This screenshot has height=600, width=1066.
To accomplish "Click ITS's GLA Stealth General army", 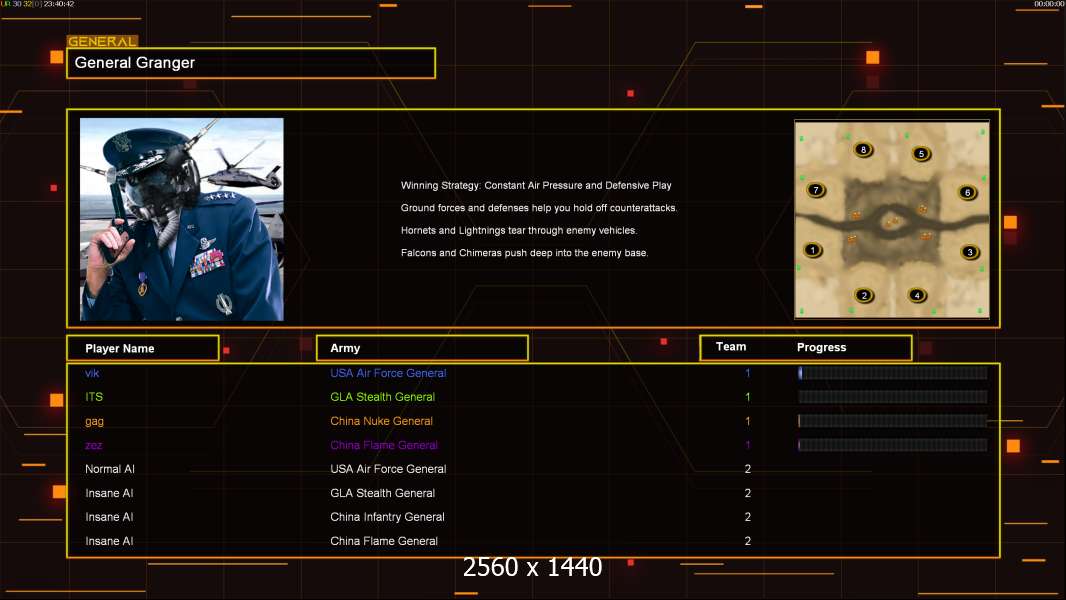I will tap(382, 397).
